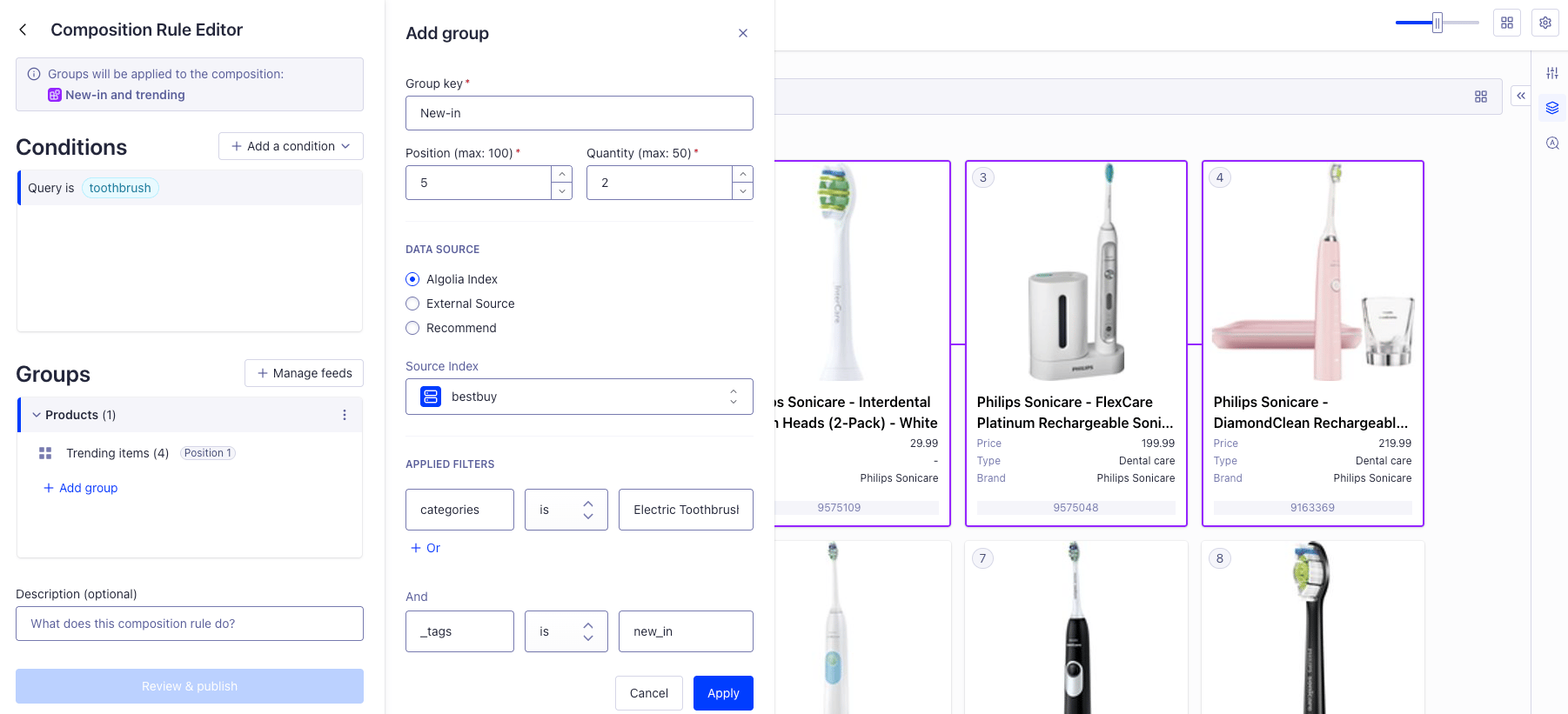Click Manage feeds button
Viewport: 1568px width, 714px height.
(x=305, y=373)
